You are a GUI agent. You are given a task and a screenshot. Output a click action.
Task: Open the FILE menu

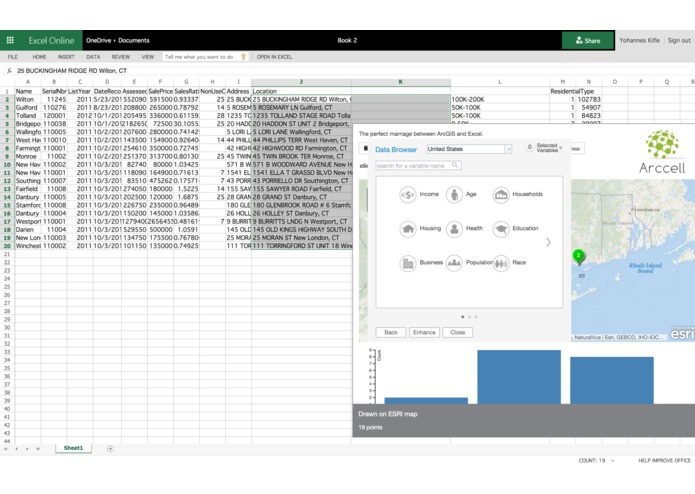point(12,57)
